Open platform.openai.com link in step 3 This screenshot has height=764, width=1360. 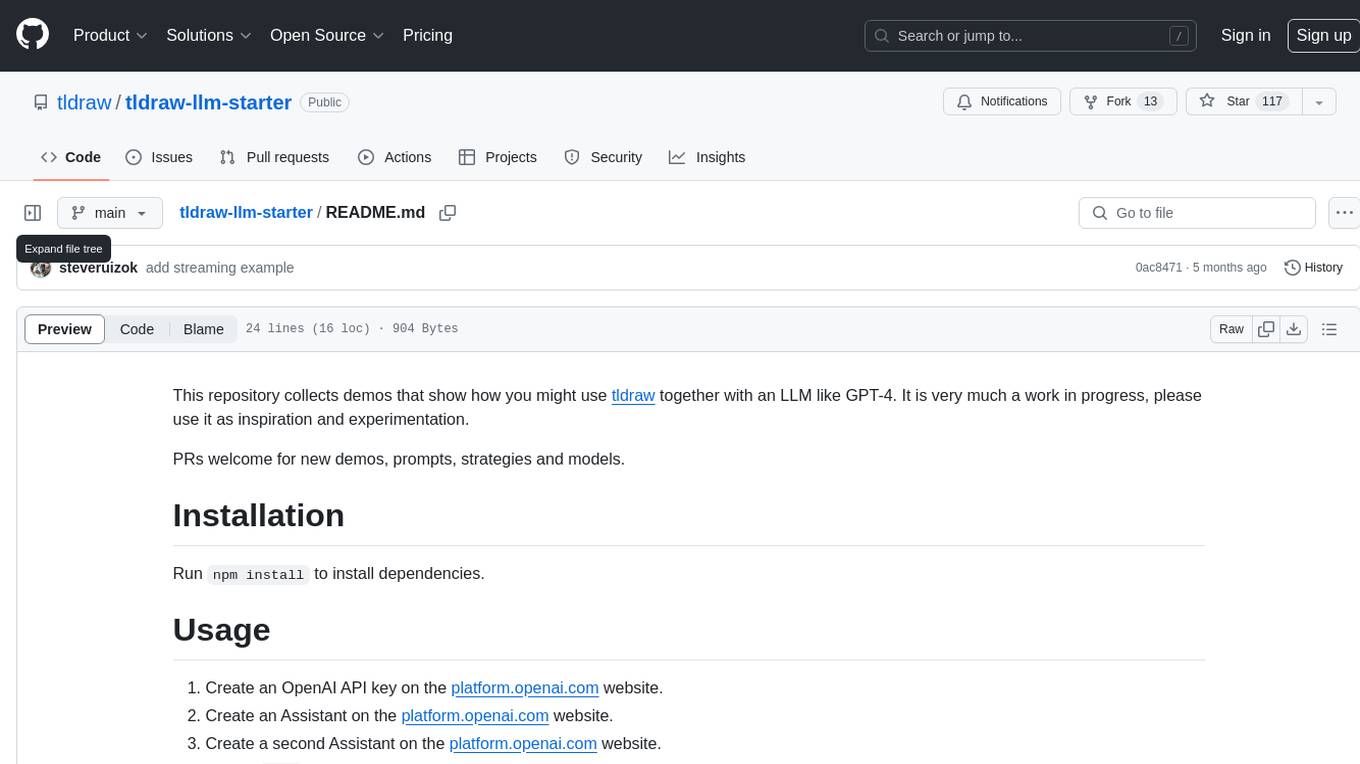(x=523, y=744)
